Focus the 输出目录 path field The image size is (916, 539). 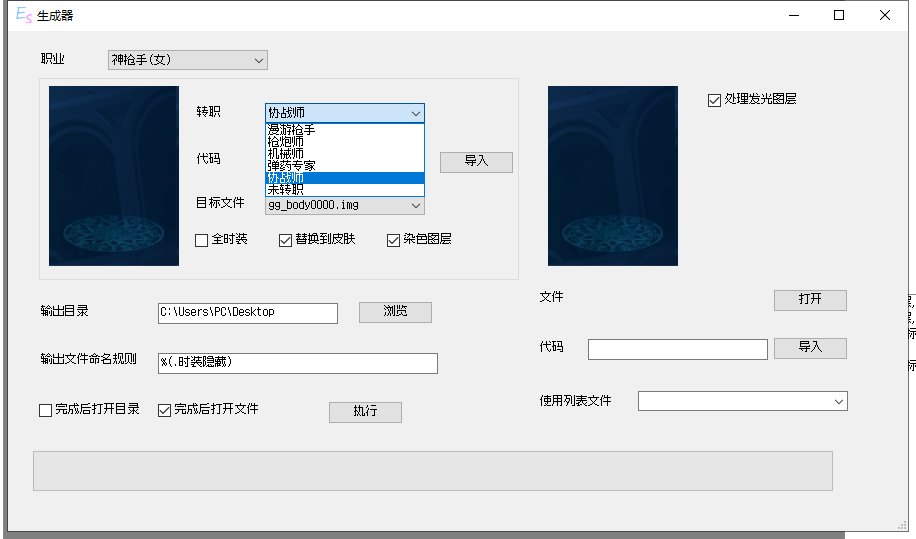click(248, 312)
